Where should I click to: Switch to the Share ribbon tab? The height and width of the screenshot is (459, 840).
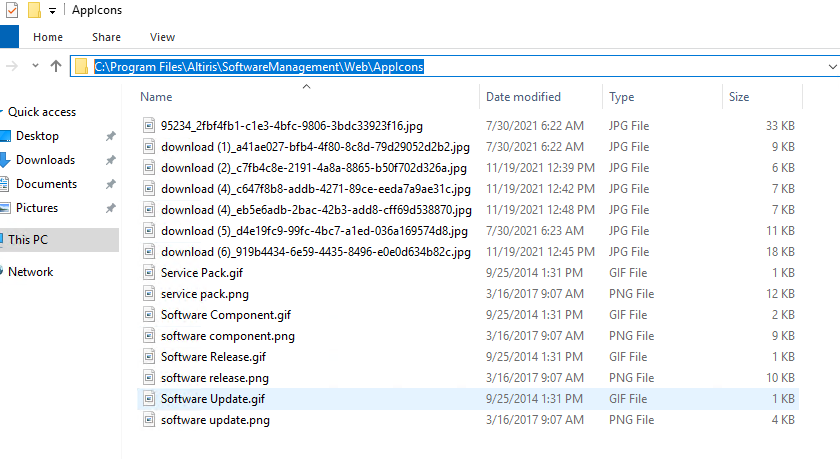(106, 37)
